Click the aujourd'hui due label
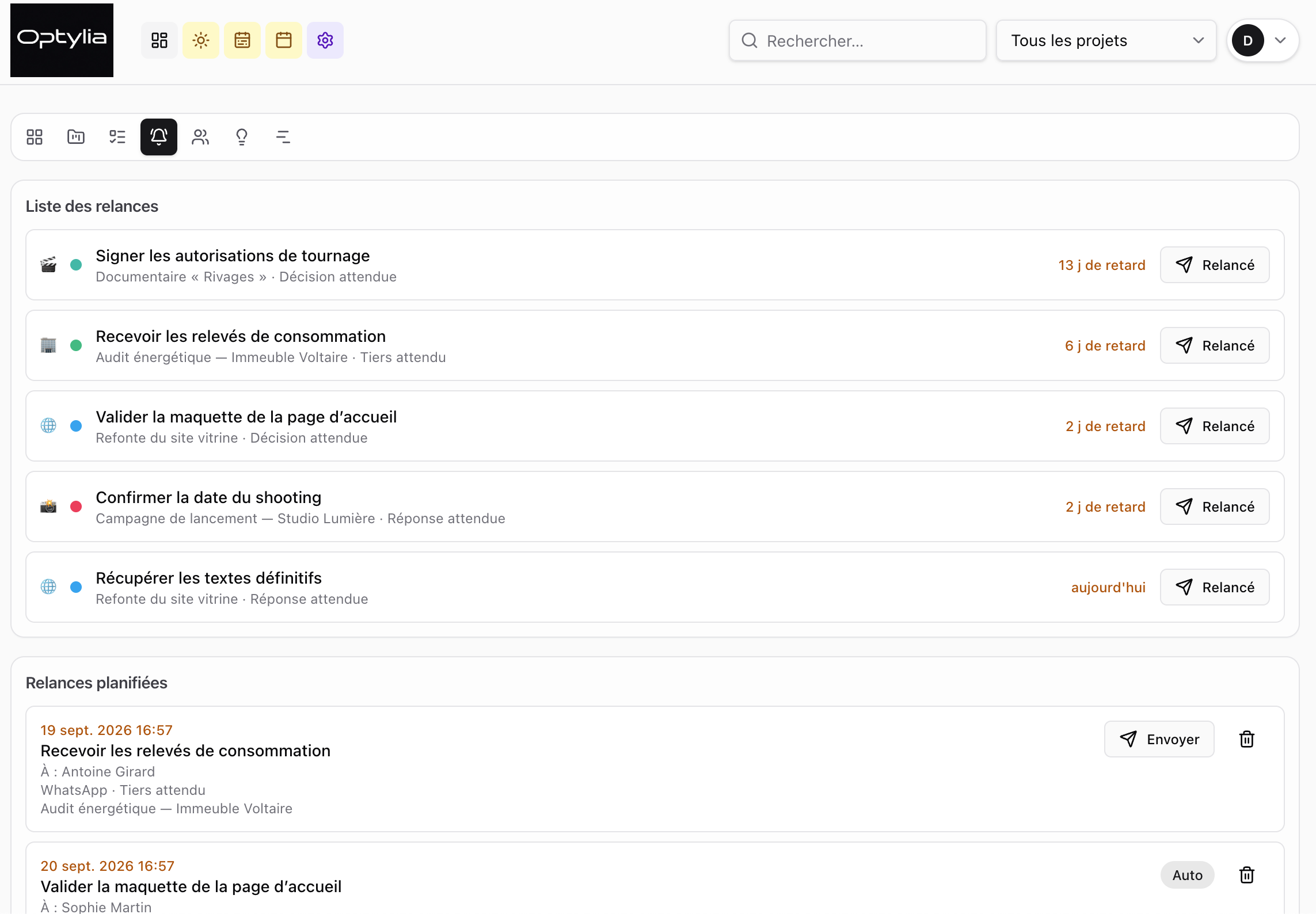Screen dimensions: 1316x914 (x=1108, y=587)
